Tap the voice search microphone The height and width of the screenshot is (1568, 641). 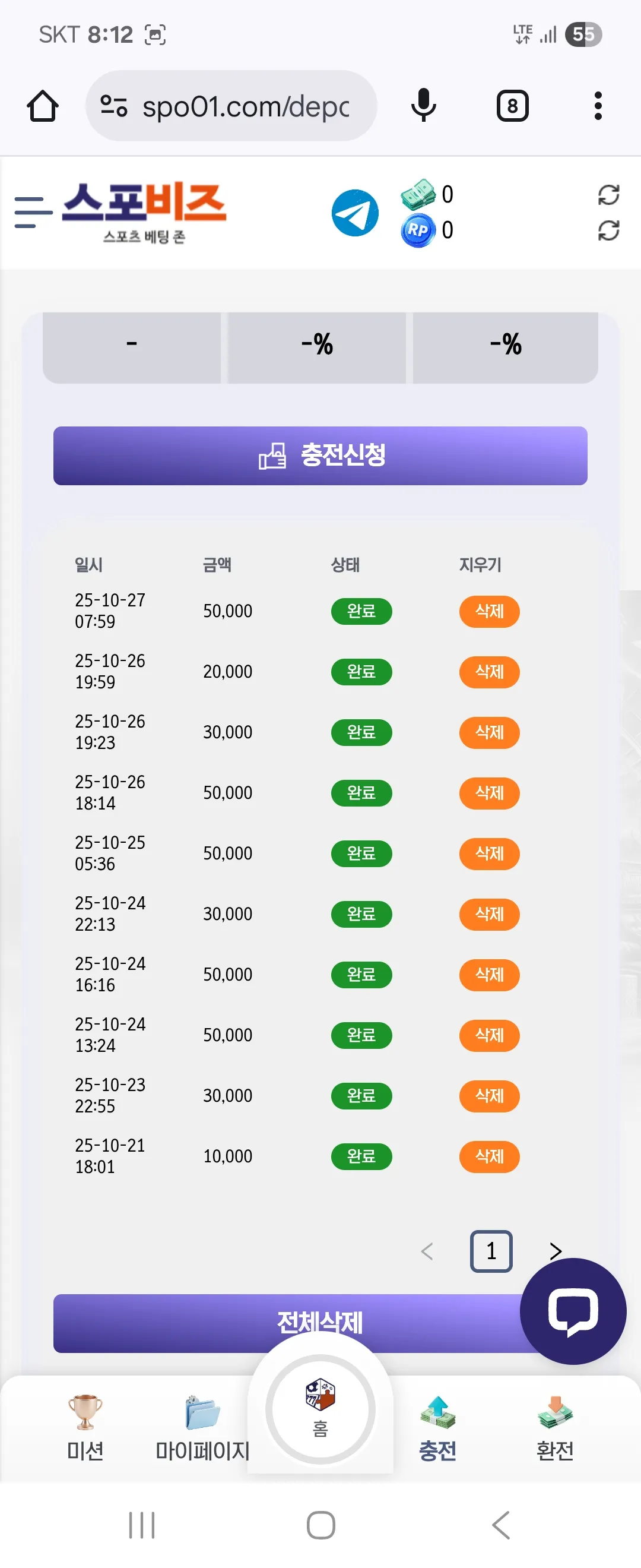pyautogui.click(x=423, y=105)
